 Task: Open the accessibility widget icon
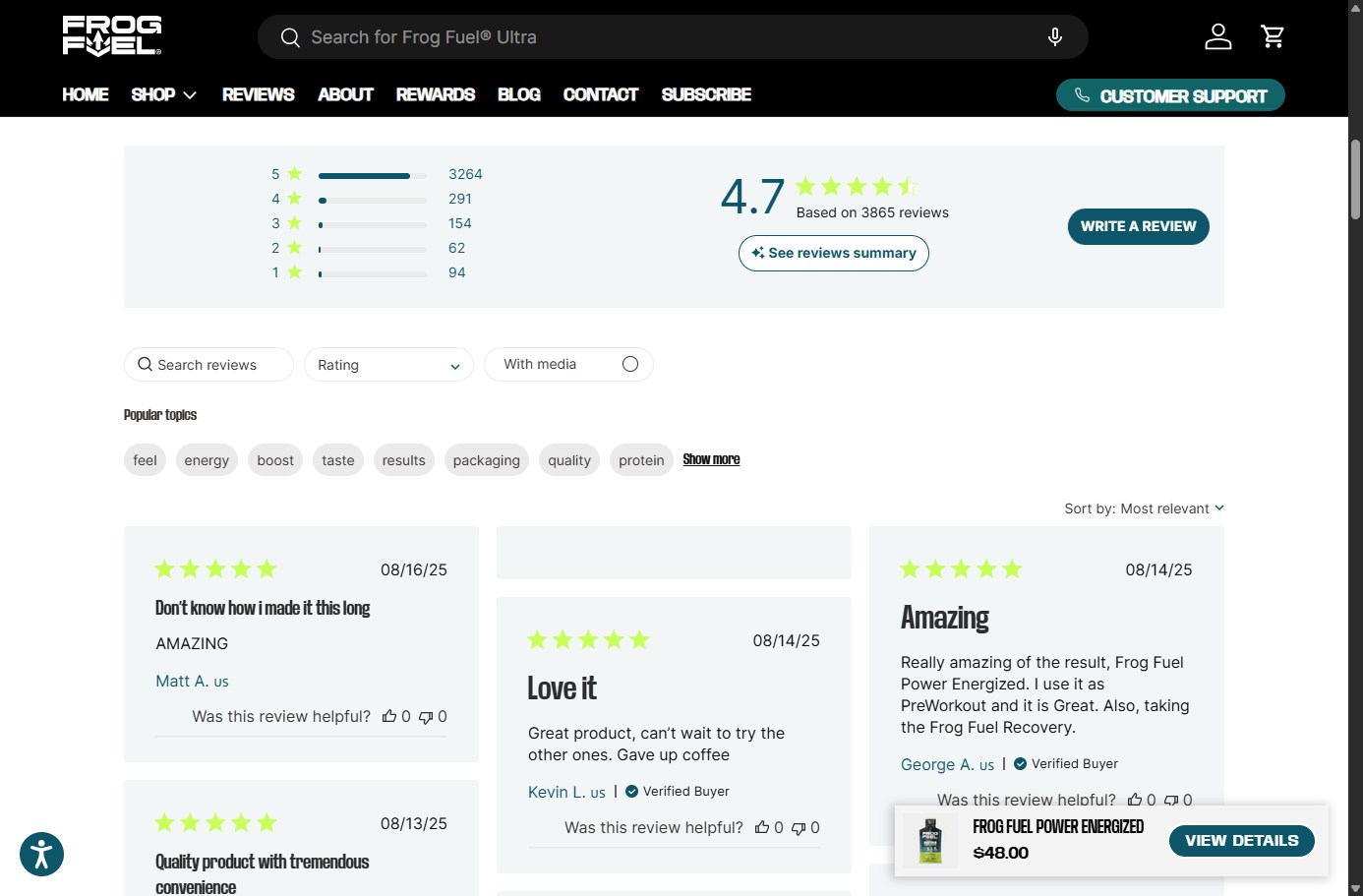(x=41, y=854)
